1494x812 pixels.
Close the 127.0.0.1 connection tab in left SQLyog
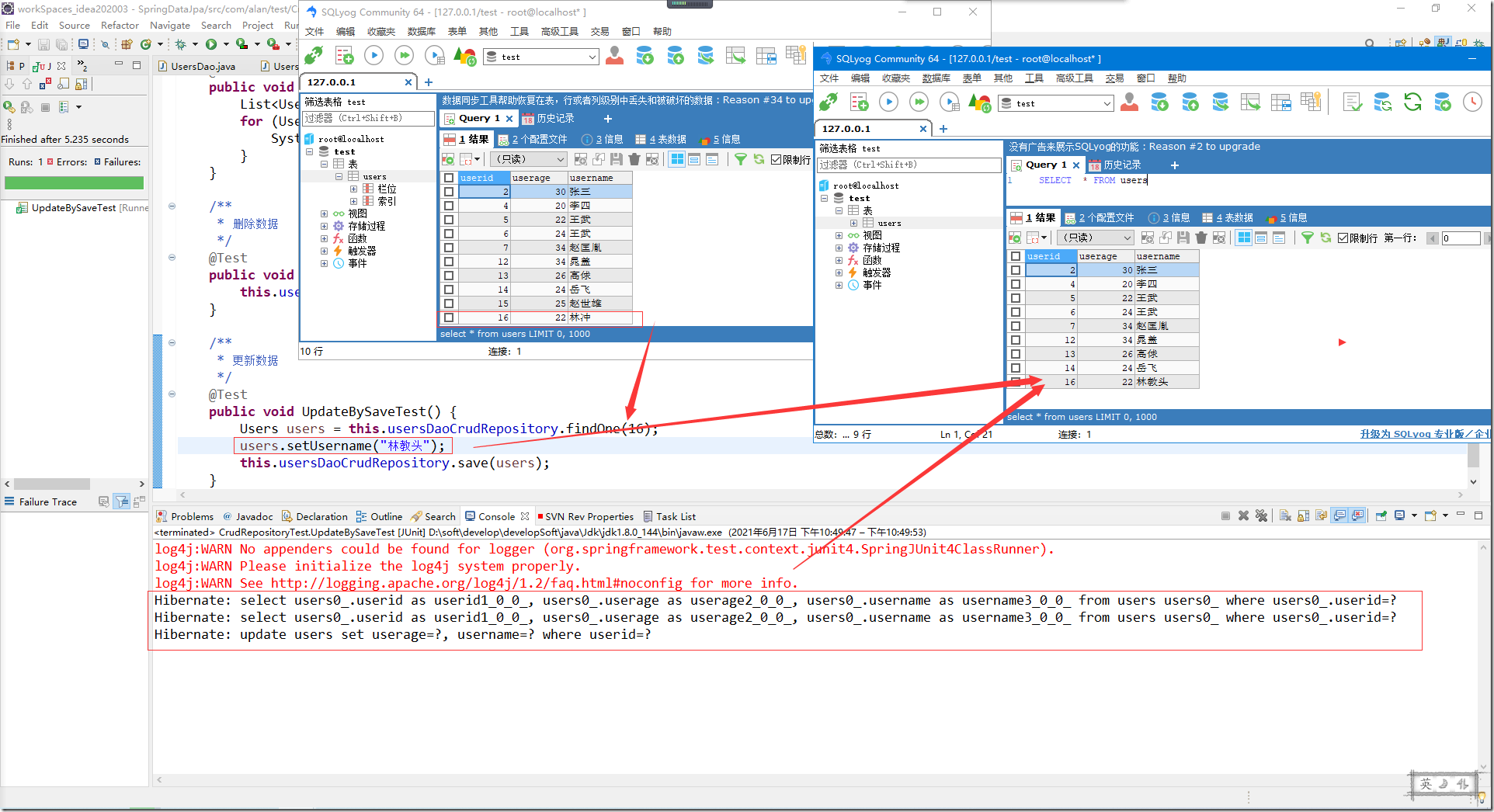click(x=408, y=82)
